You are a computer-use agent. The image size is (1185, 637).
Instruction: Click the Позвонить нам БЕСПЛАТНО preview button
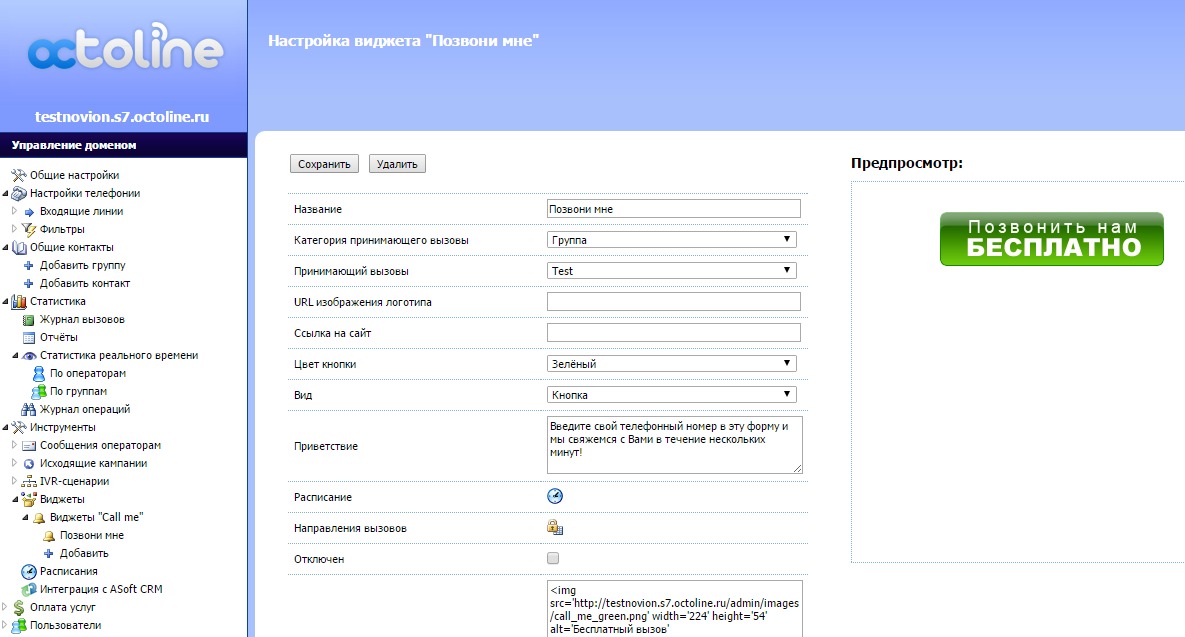click(1051, 239)
